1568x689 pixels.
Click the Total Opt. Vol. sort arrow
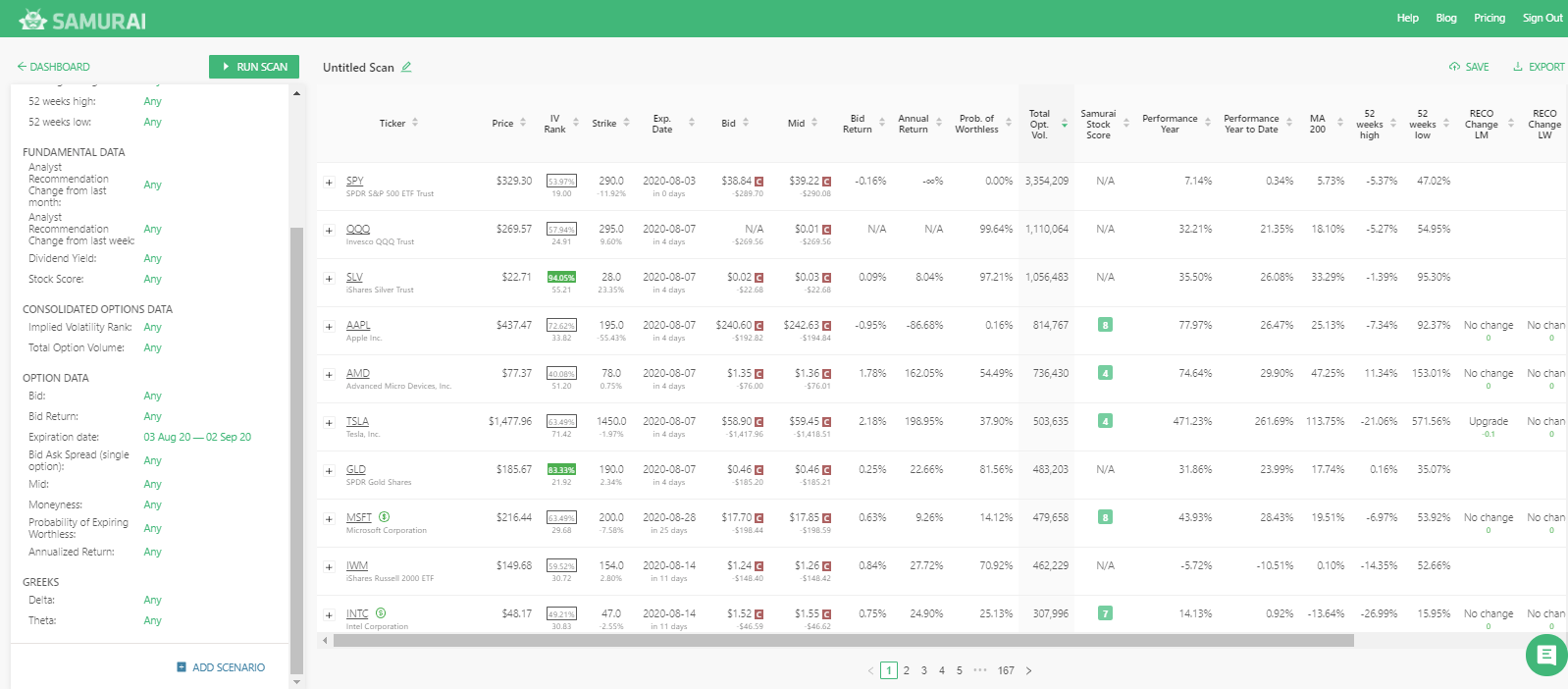pyautogui.click(x=1065, y=125)
